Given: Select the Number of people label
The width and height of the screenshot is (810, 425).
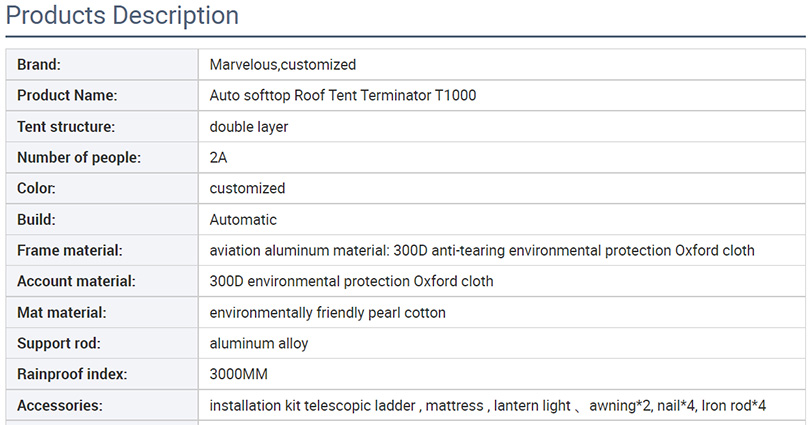Looking at the screenshot, I should pos(79,158).
